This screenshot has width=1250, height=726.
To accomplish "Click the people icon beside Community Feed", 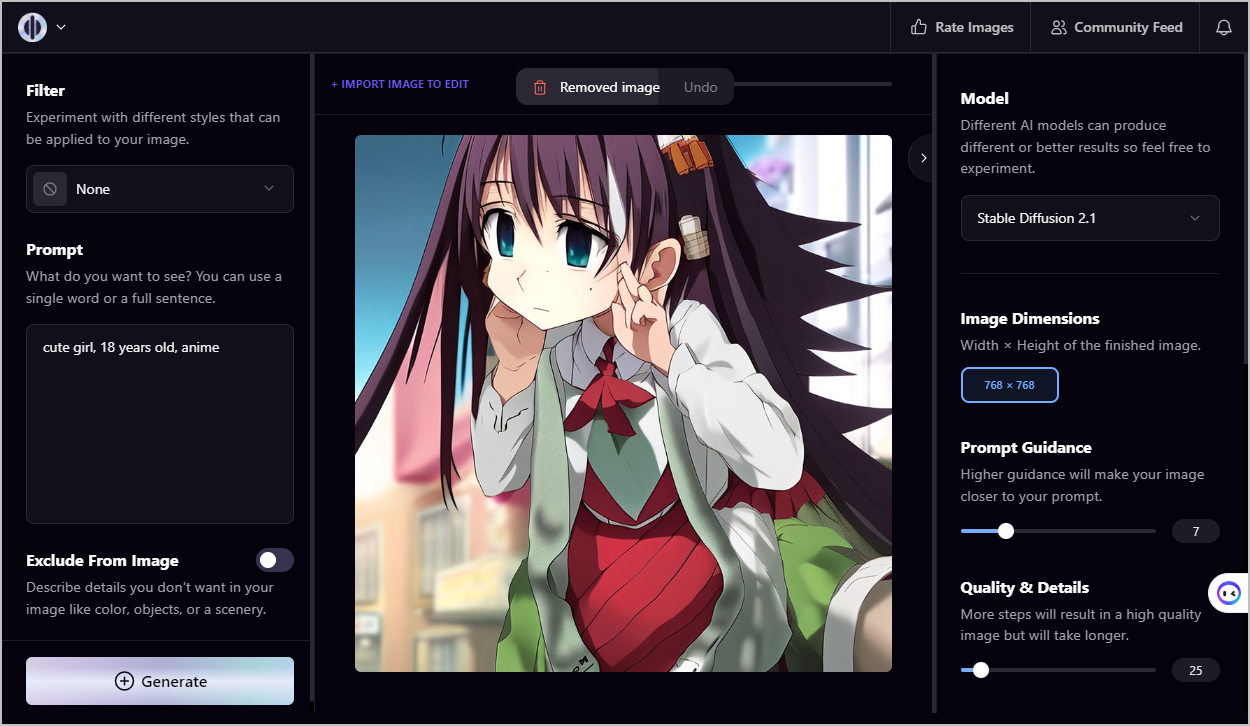I will click(1058, 27).
